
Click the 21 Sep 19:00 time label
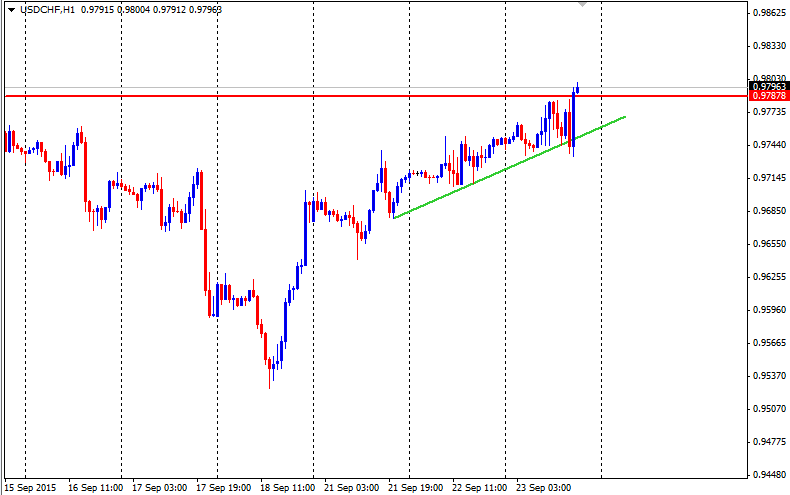click(x=415, y=488)
